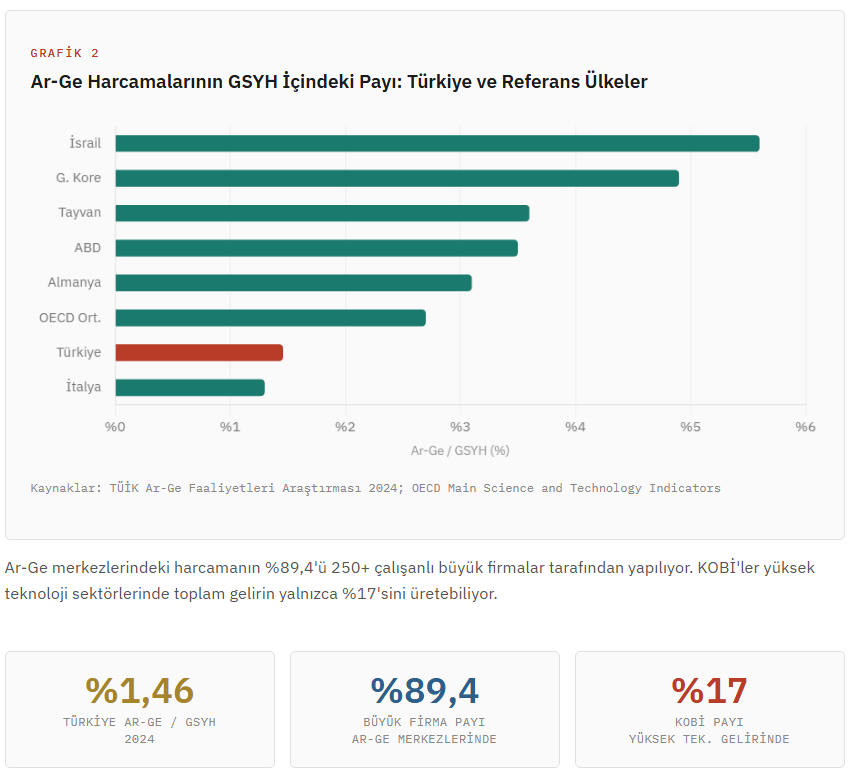Click the %3 tick on x-axis

pos(460,427)
